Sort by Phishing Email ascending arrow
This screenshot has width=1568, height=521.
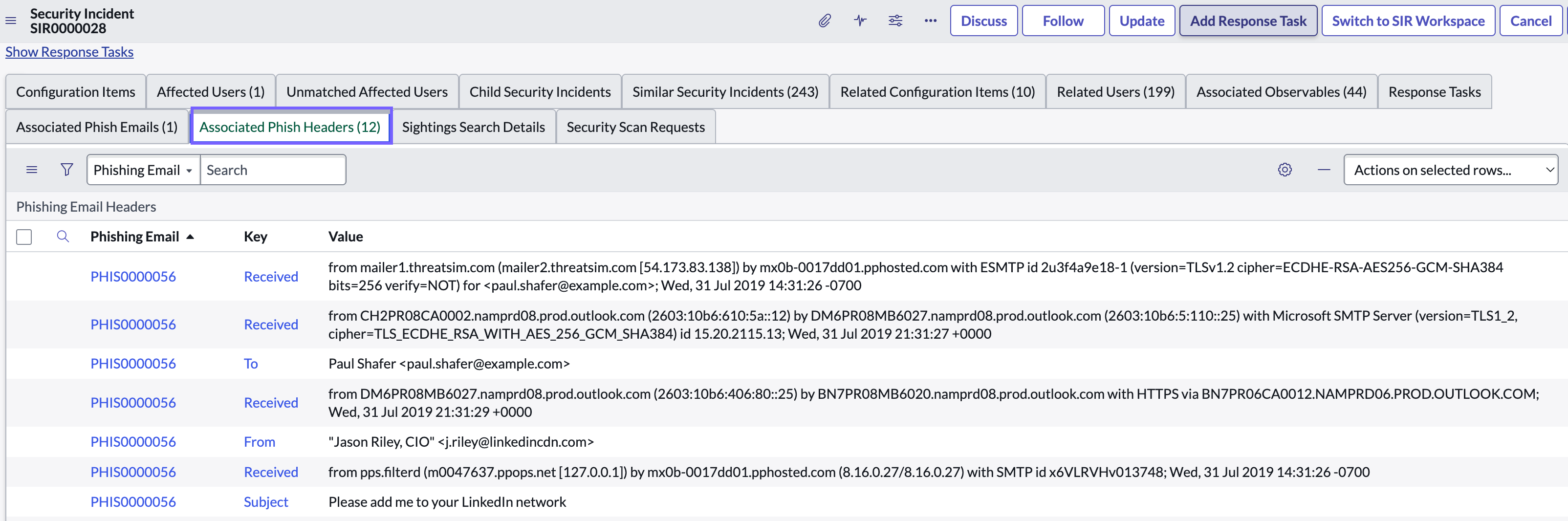pyautogui.click(x=190, y=237)
